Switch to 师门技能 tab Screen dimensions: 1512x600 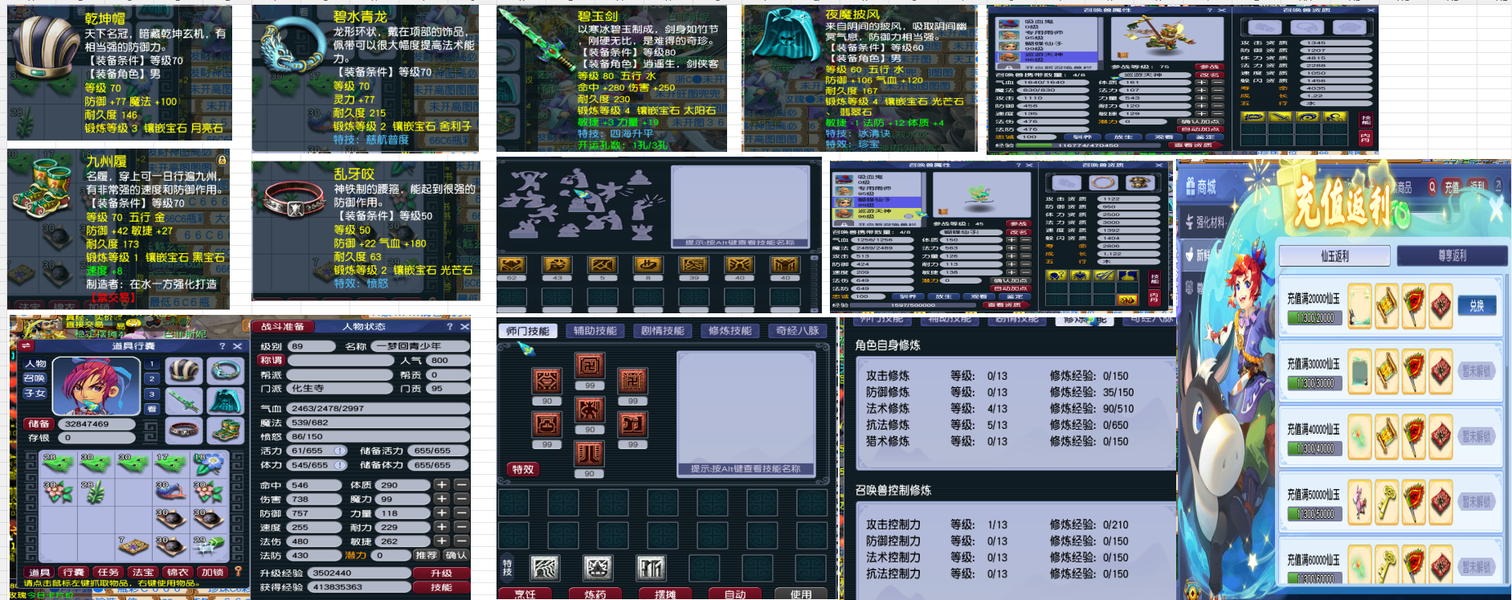(x=527, y=330)
